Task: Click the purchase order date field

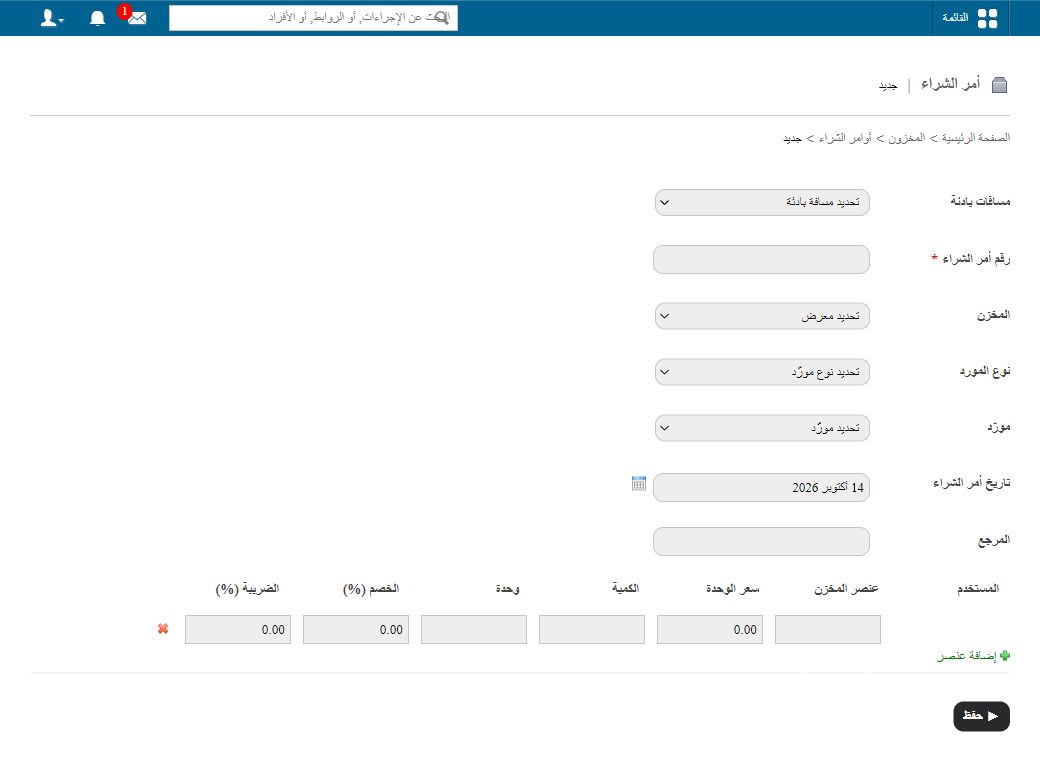Action: pyautogui.click(x=761, y=488)
